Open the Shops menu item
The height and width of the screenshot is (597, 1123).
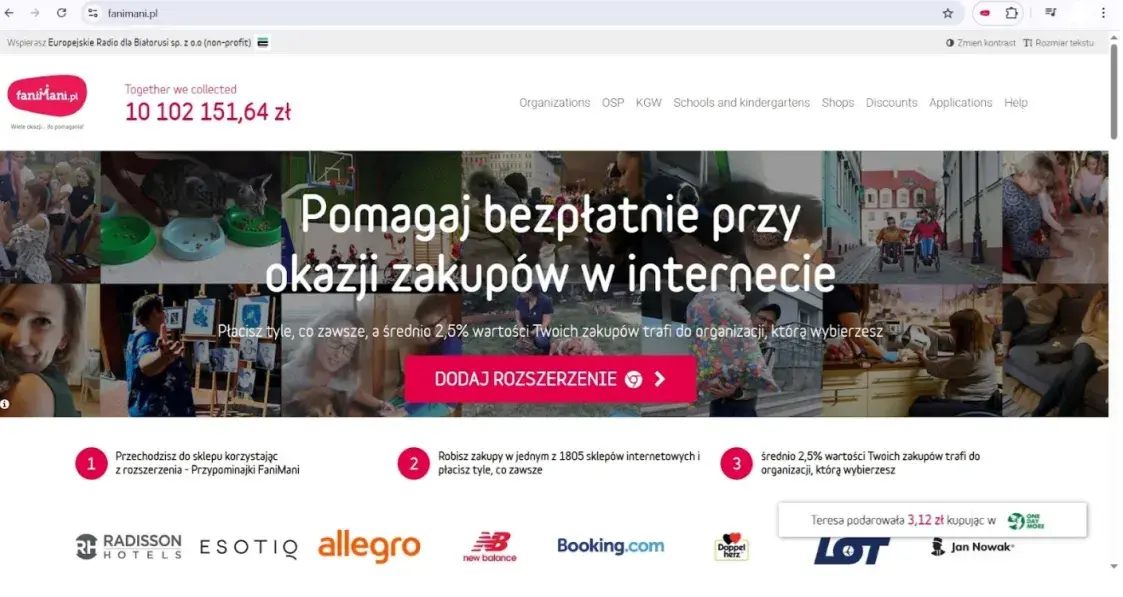coord(837,102)
